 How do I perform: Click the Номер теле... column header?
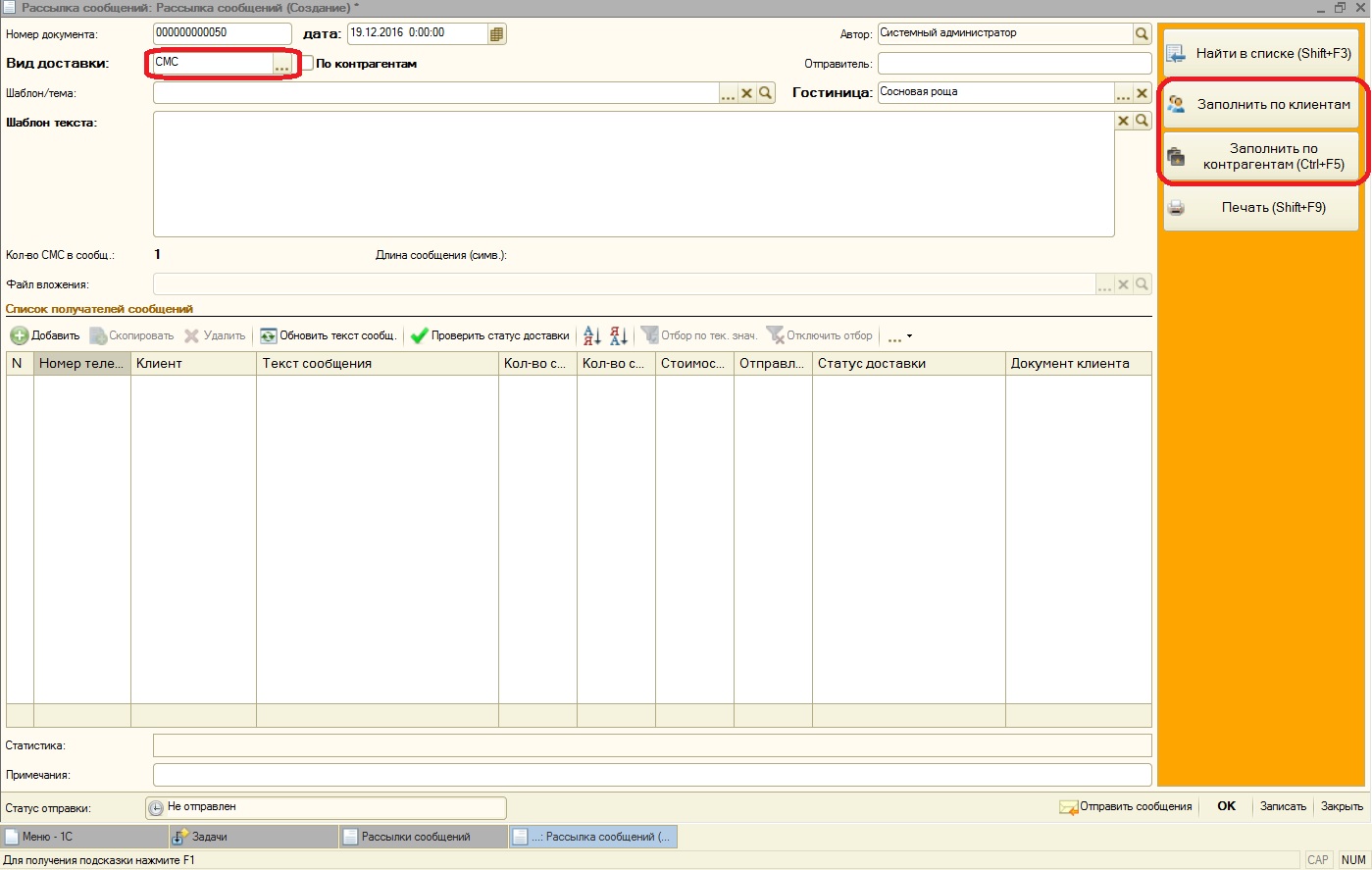pos(82,364)
